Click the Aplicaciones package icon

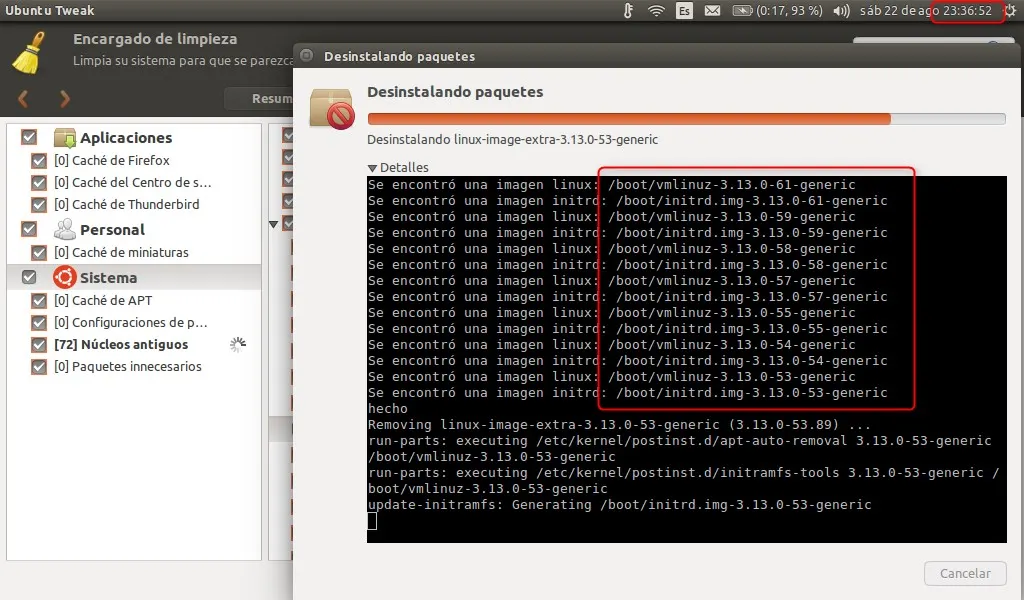click(65, 138)
